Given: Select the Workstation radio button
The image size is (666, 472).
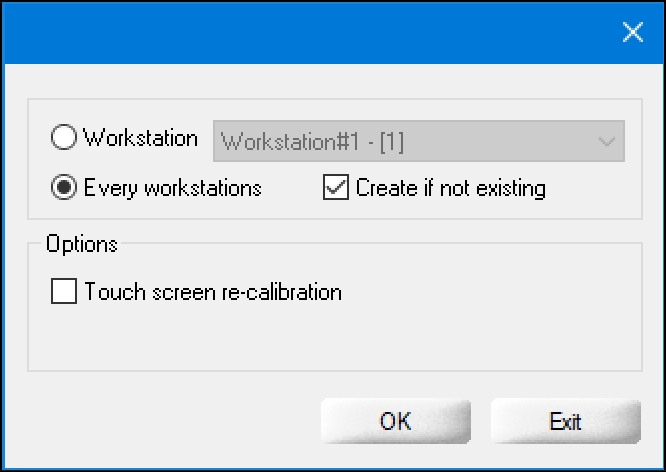Looking at the screenshot, I should pos(64,140).
